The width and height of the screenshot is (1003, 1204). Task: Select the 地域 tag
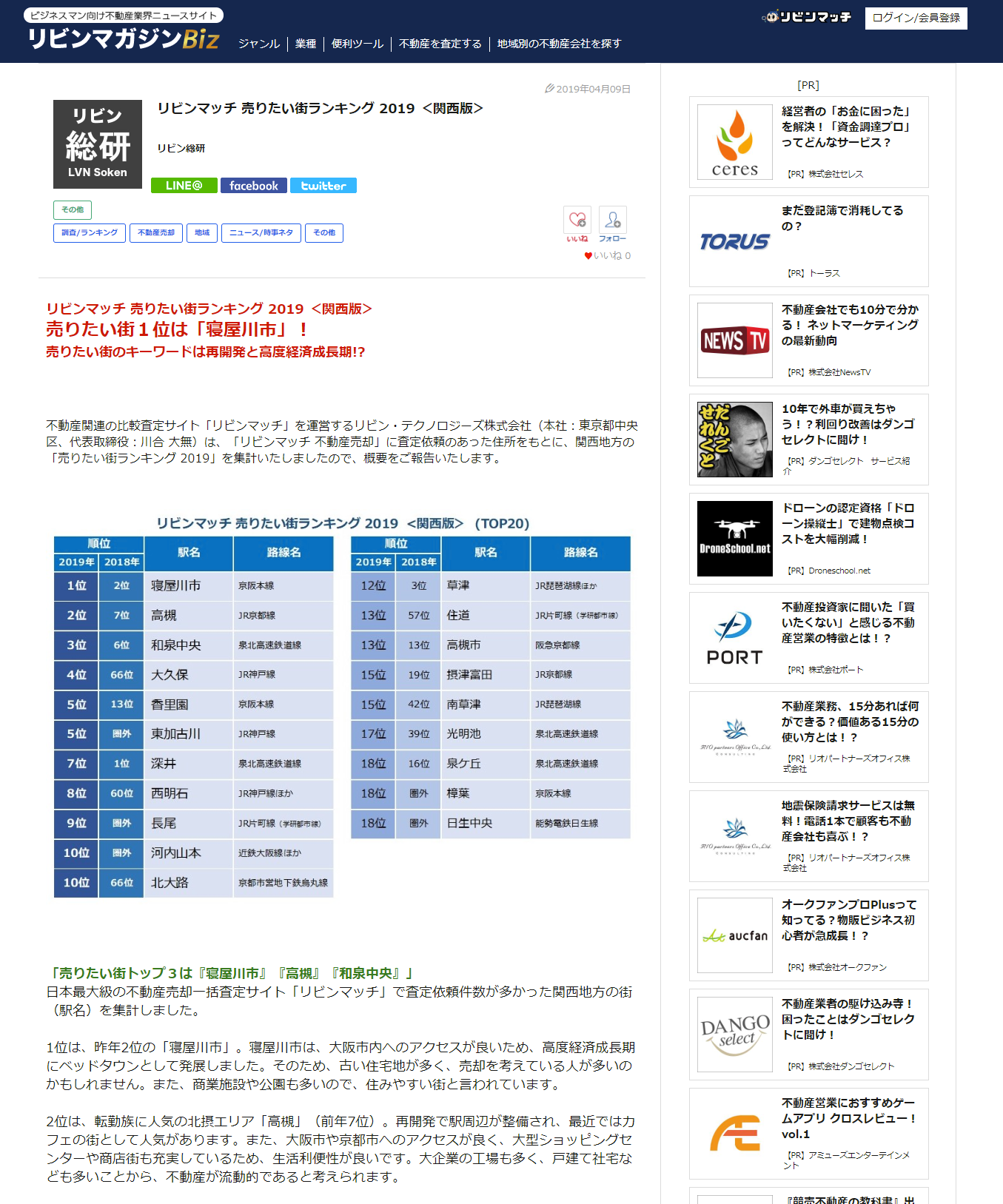pos(202,233)
